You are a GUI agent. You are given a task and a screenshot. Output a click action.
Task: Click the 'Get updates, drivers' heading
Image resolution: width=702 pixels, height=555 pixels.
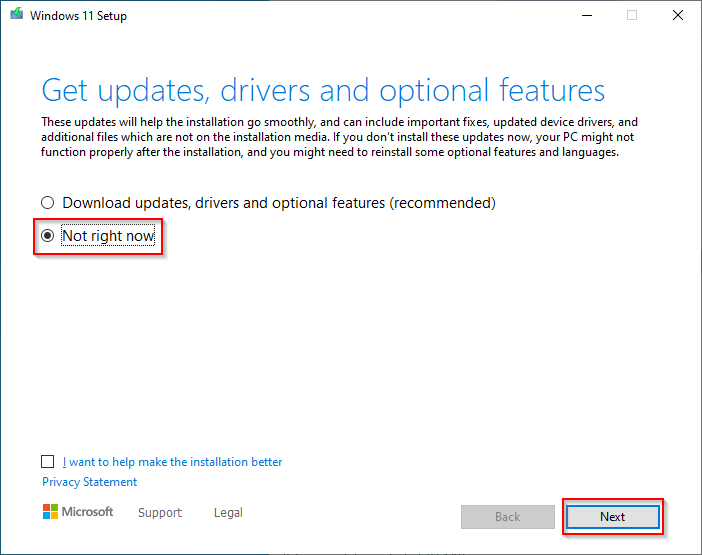[x=323, y=91]
